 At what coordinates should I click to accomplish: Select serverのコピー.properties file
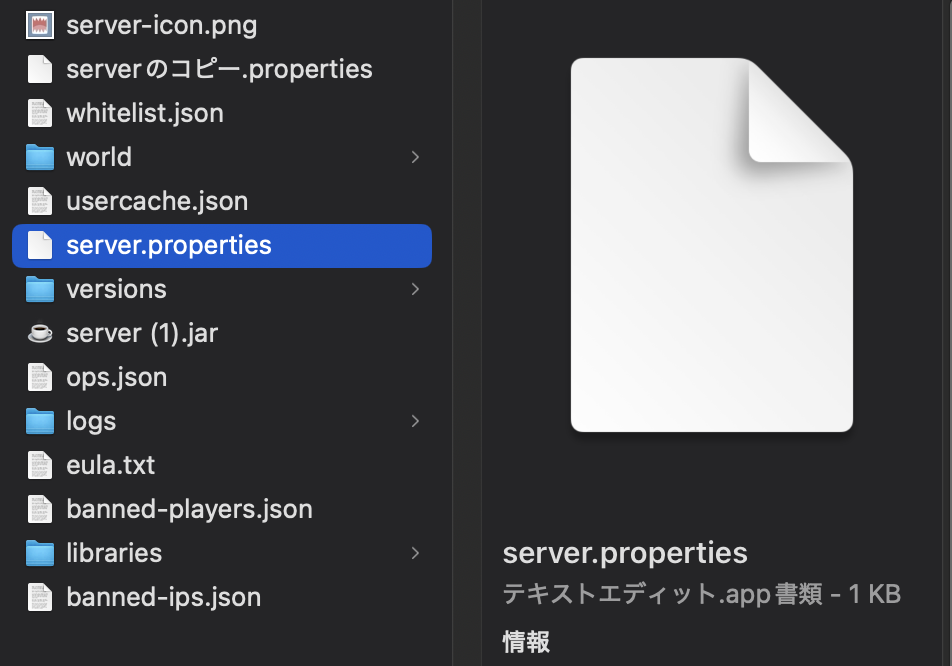point(219,69)
